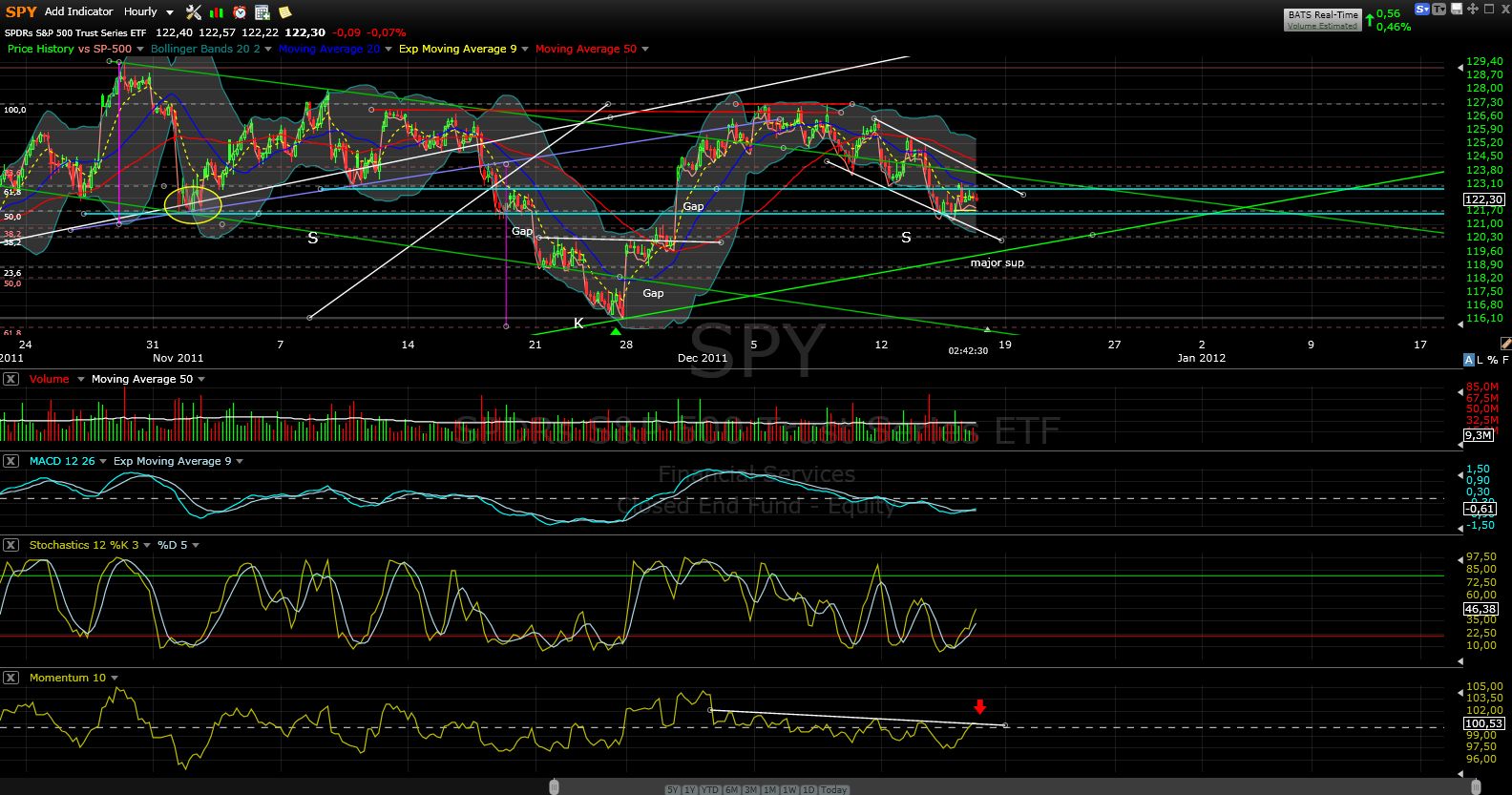The height and width of the screenshot is (795, 1512).
Task: Open the calculator table icon in toolbar
Action: pos(262,12)
